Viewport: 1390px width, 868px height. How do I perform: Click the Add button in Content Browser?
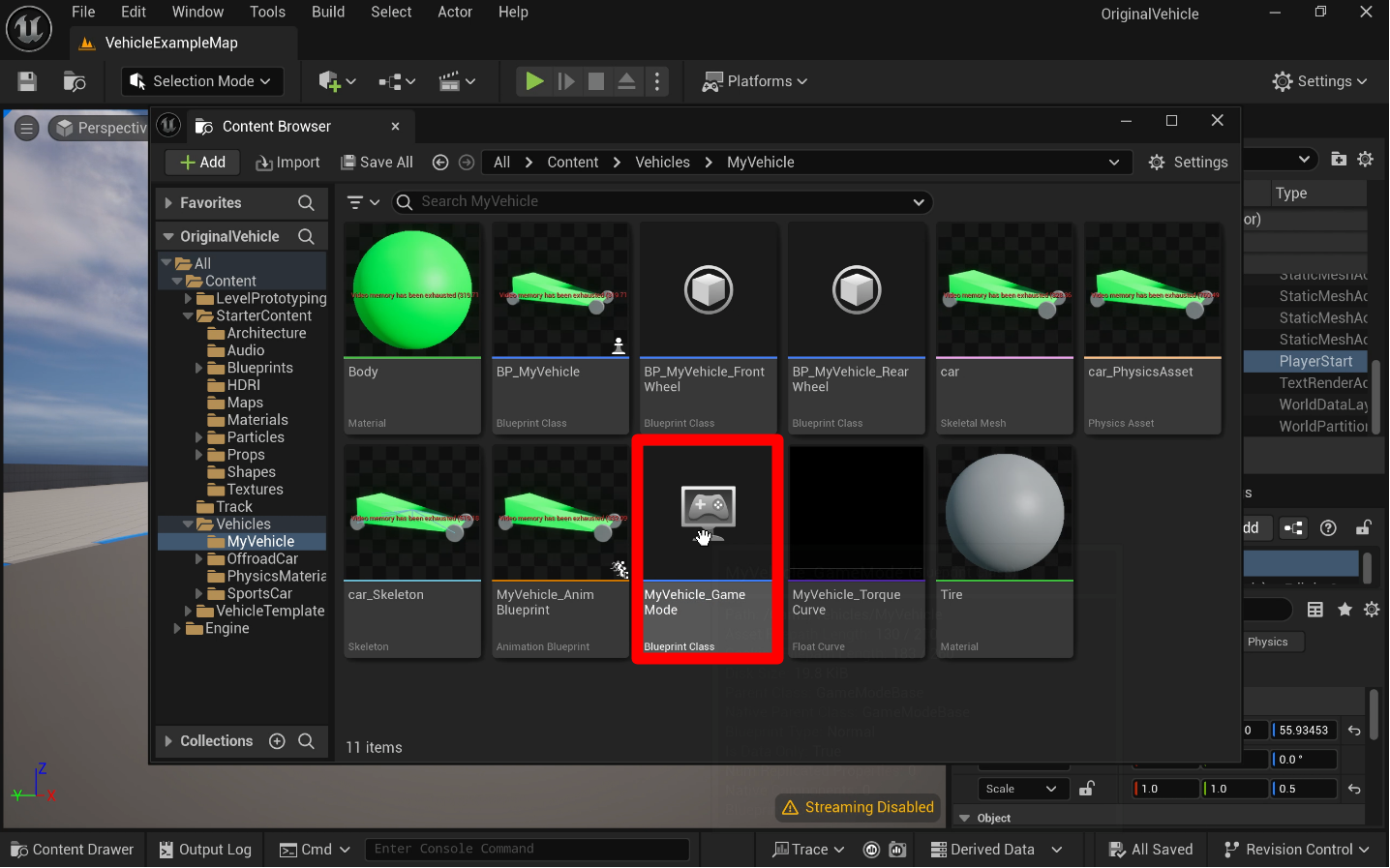202,163
